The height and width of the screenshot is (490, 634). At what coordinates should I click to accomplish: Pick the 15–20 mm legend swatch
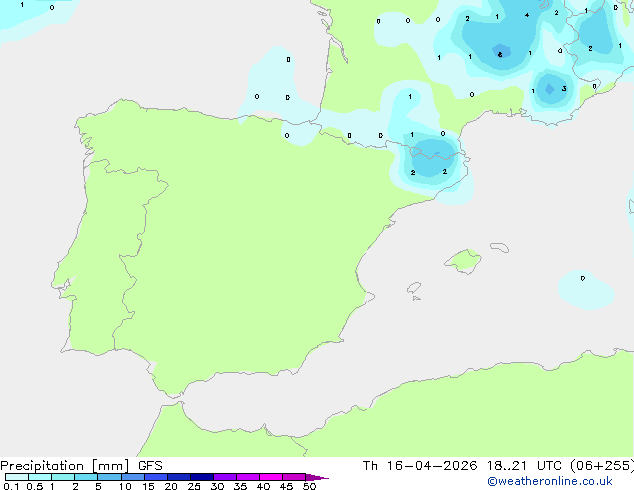click(x=156, y=477)
